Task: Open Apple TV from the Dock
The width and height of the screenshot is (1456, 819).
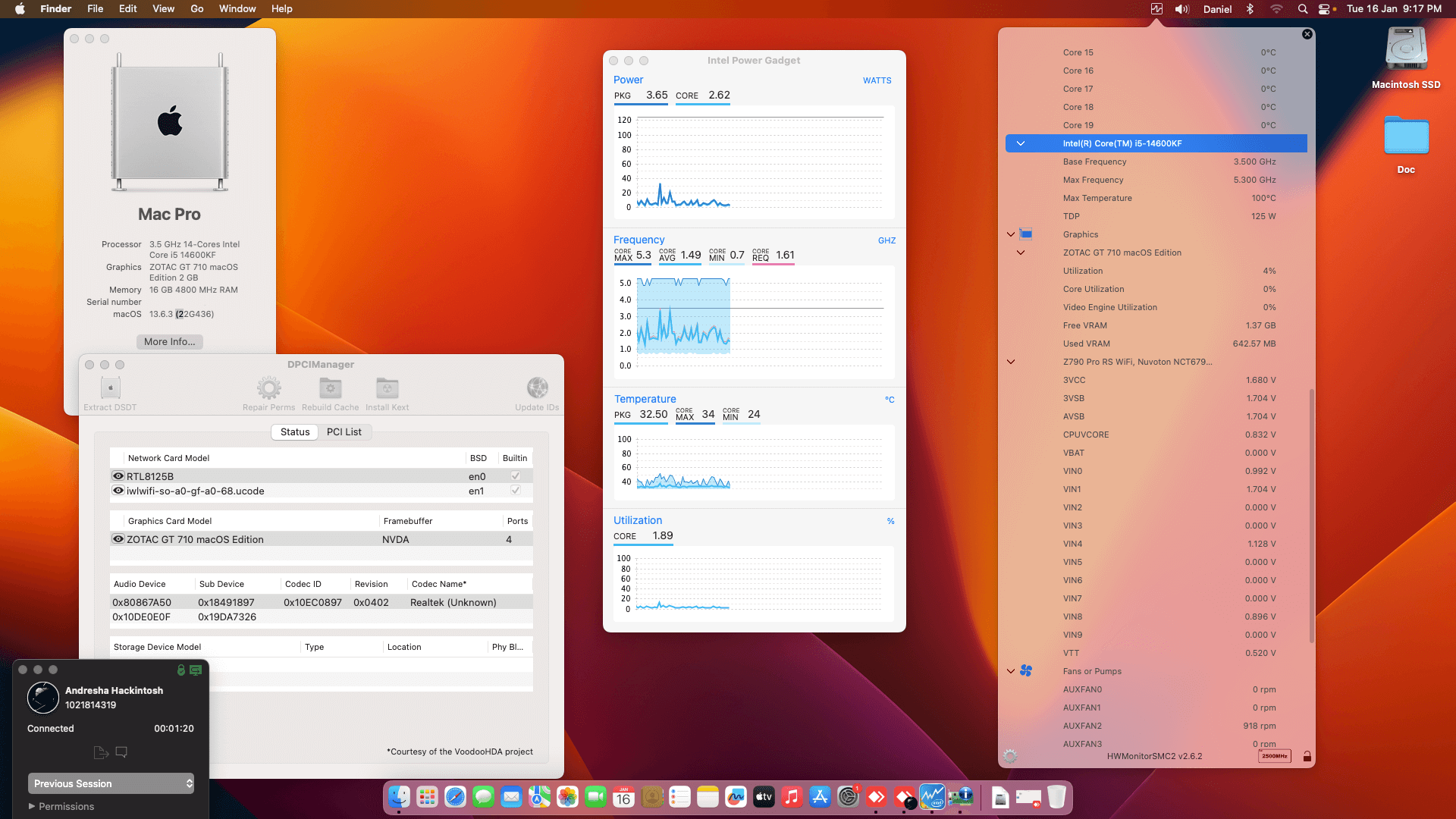Action: [x=764, y=797]
